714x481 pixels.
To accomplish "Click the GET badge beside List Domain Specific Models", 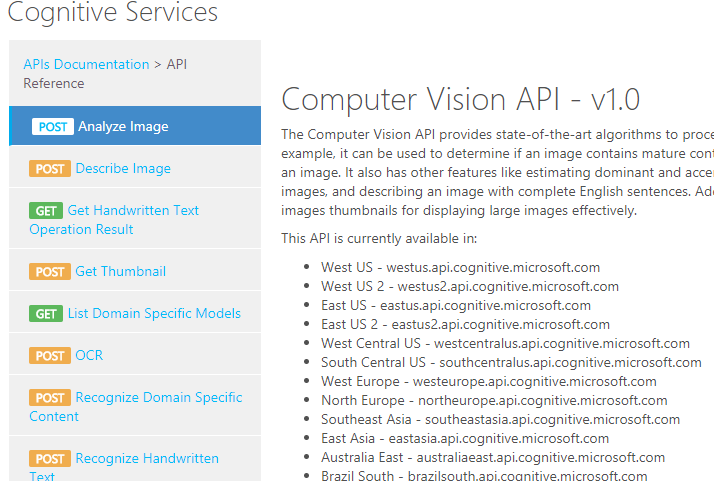I will (46, 314).
